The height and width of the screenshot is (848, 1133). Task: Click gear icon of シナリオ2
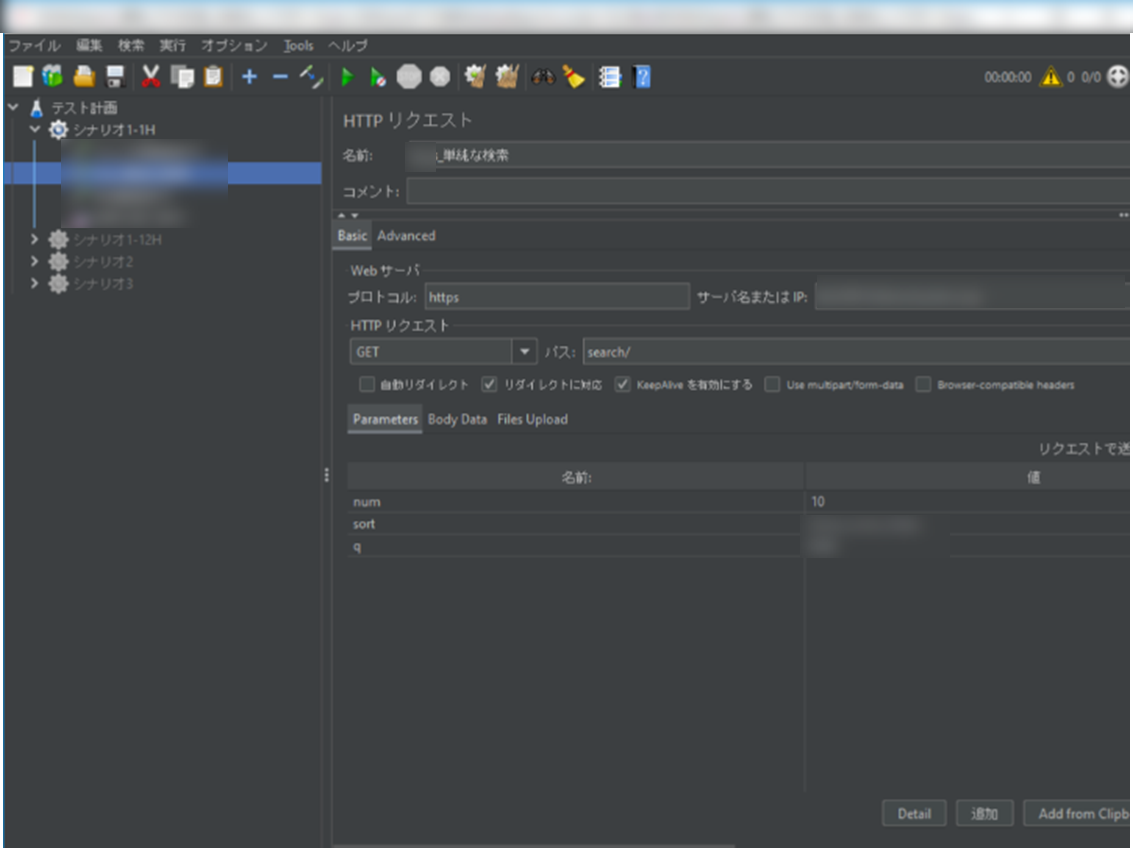[x=58, y=261]
